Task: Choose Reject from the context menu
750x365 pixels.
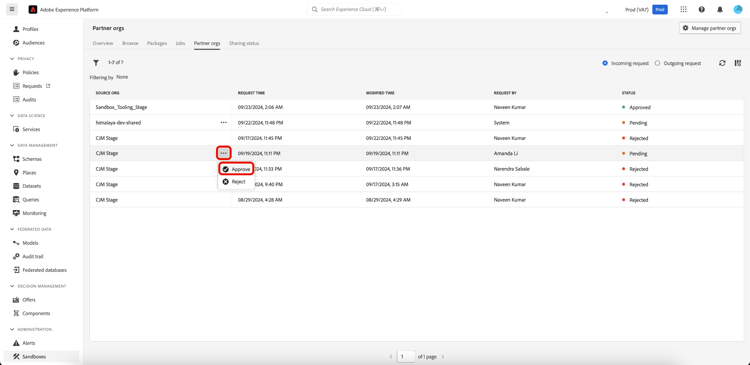Action: click(236, 182)
